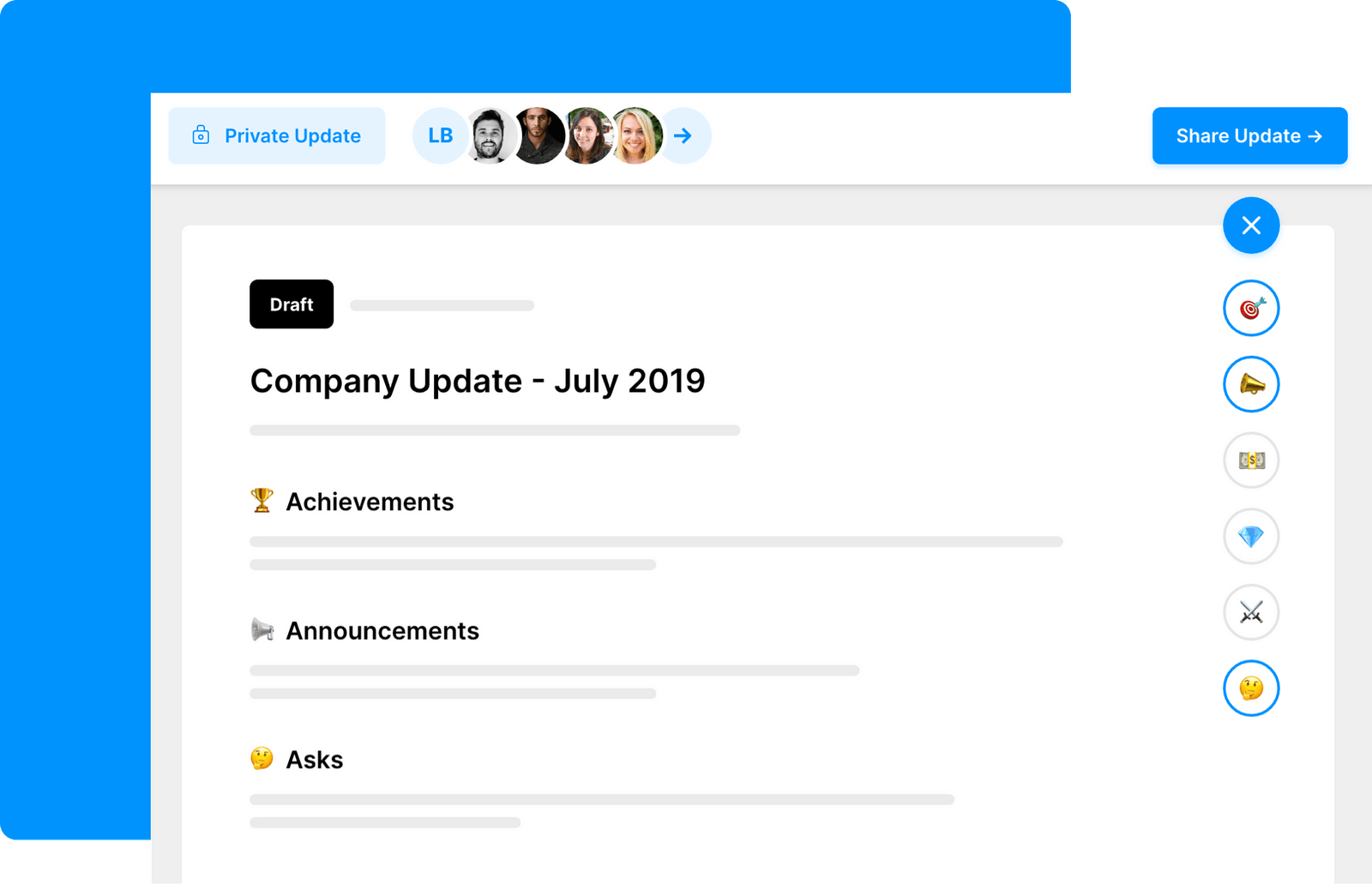
Task: Select the dartboard Goals section icon
Action: click(x=1251, y=307)
